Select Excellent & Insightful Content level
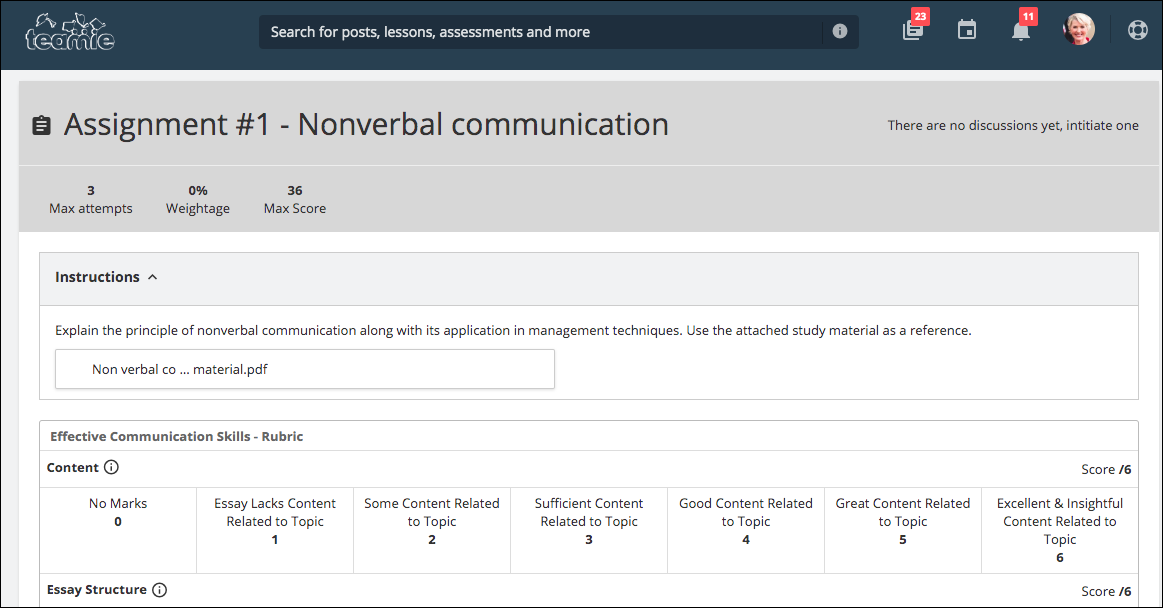Viewport: 1163px width, 608px height. (x=1060, y=530)
